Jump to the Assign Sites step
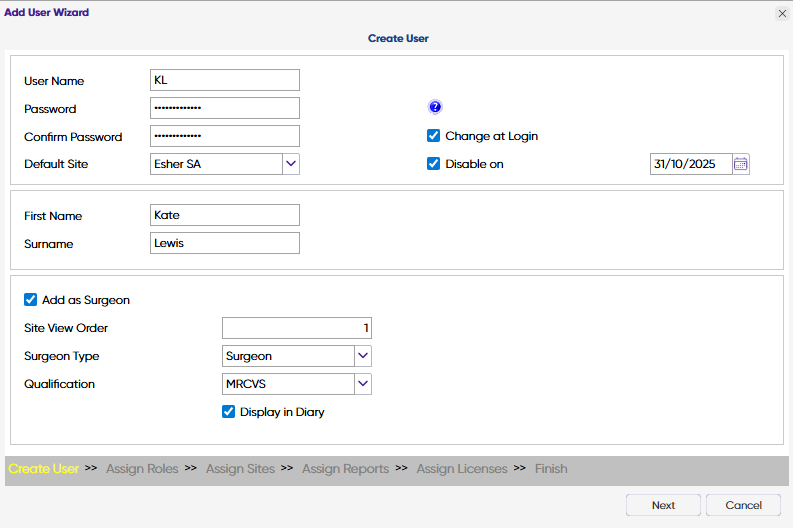The width and height of the screenshot is (793, 528). point(240,468)
